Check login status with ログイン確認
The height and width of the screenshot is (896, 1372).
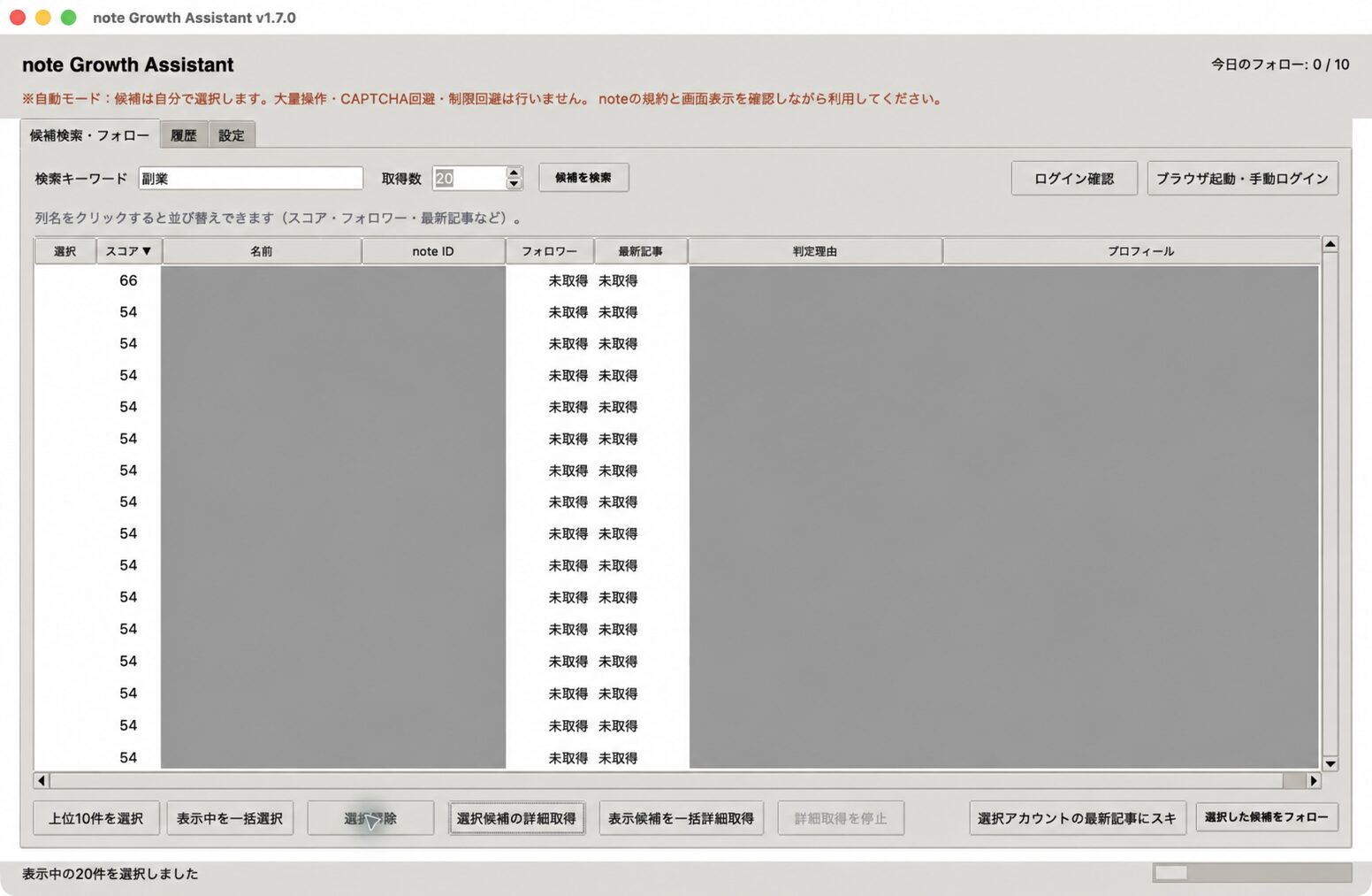[x=1074, y=178]
